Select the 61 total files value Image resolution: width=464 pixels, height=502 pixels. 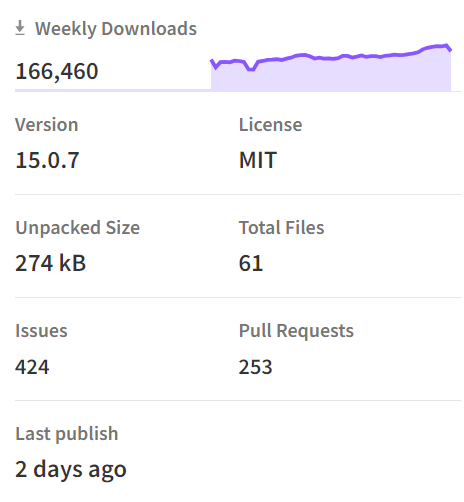(x=251, y=263)
